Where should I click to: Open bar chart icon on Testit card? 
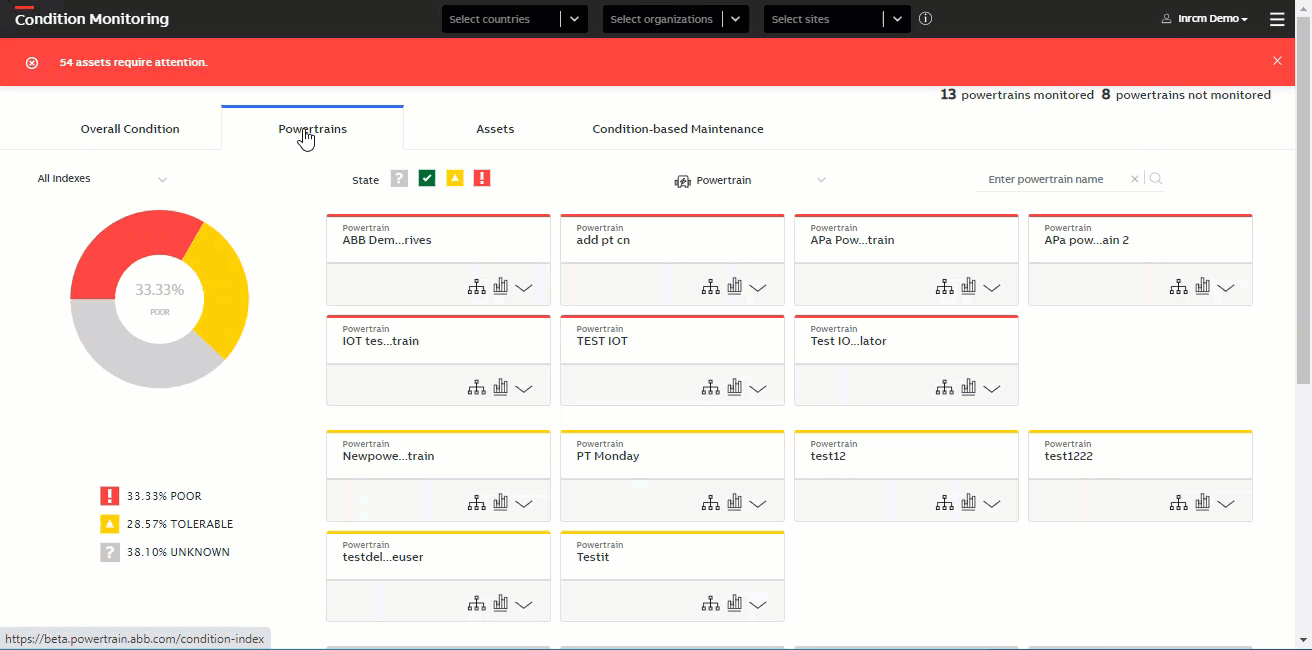point(734,604)
